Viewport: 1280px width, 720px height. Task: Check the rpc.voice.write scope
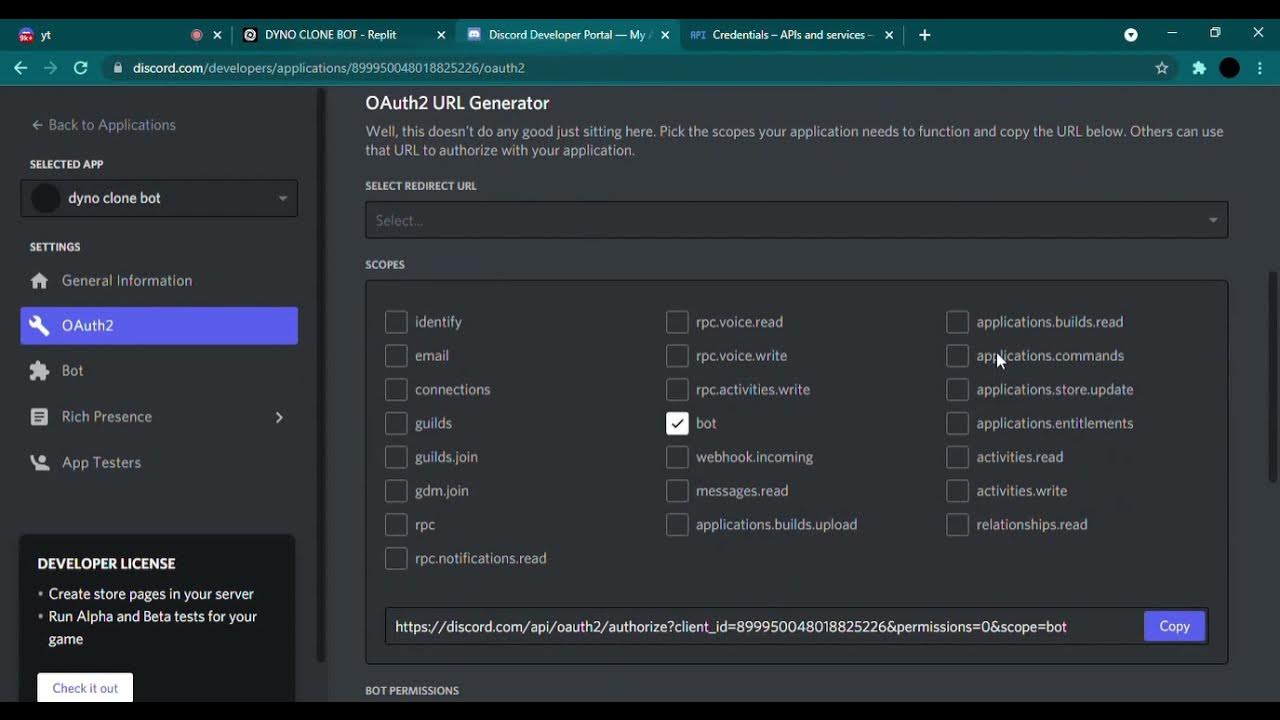pos(677,356)
